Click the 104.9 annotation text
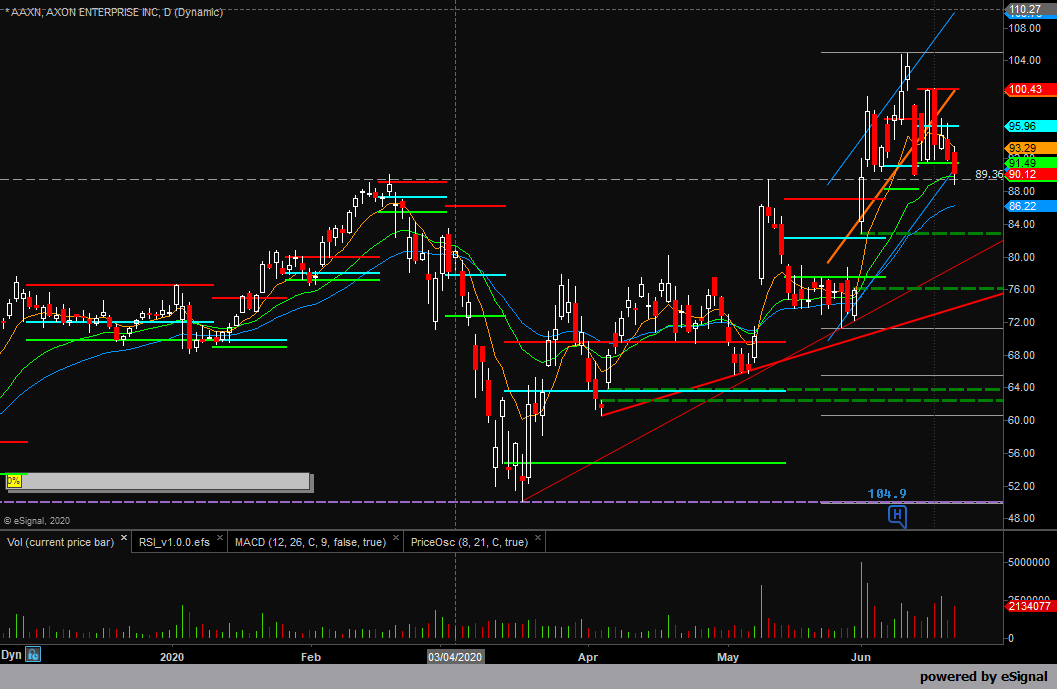1057x689 pixels. tap(886, 493)
